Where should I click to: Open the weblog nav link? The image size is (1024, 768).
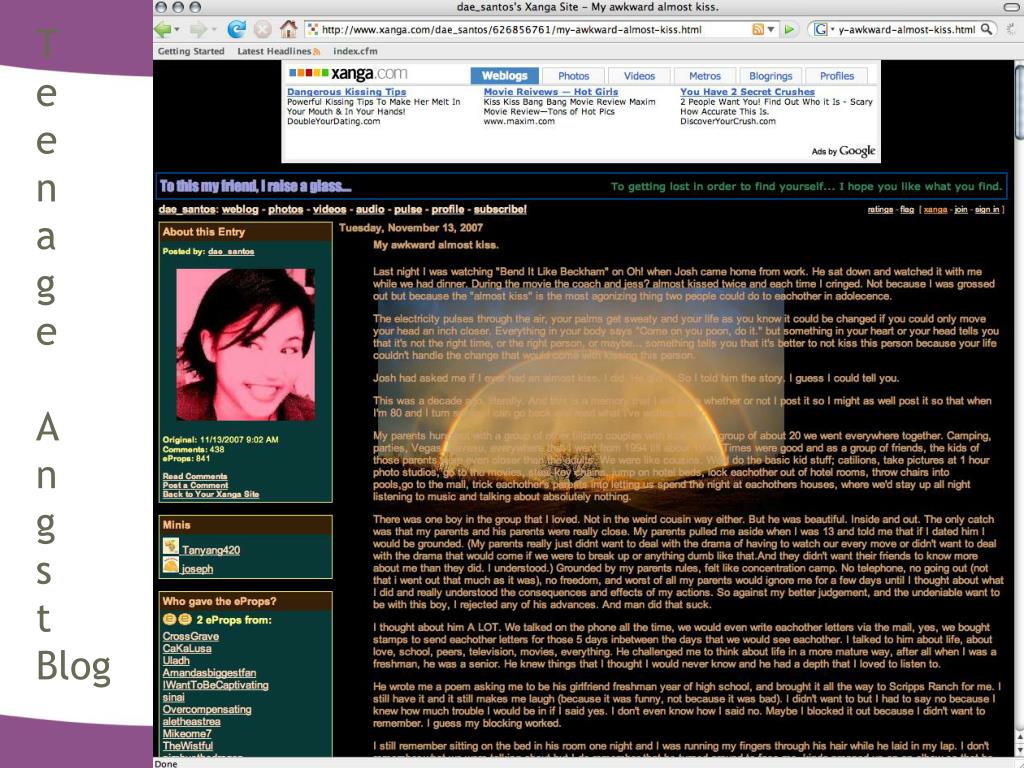240,210
